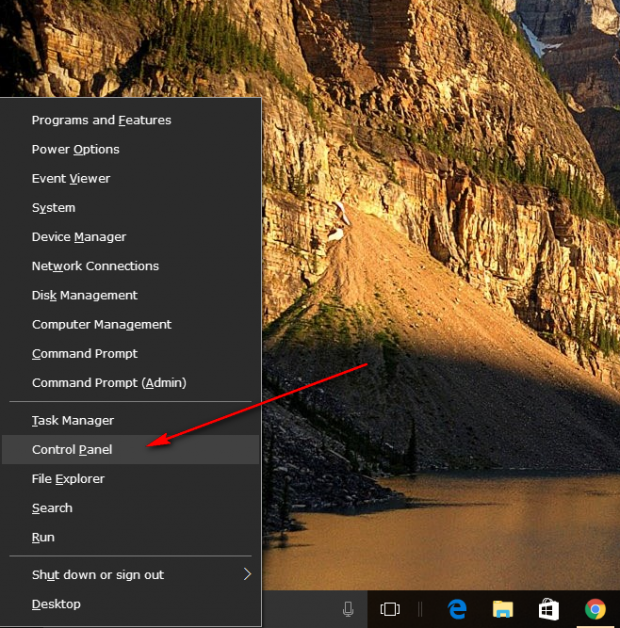Choose Desktop at the menu bottom
620x628 pixels.
pyautogui.click(x=56, y=604)
